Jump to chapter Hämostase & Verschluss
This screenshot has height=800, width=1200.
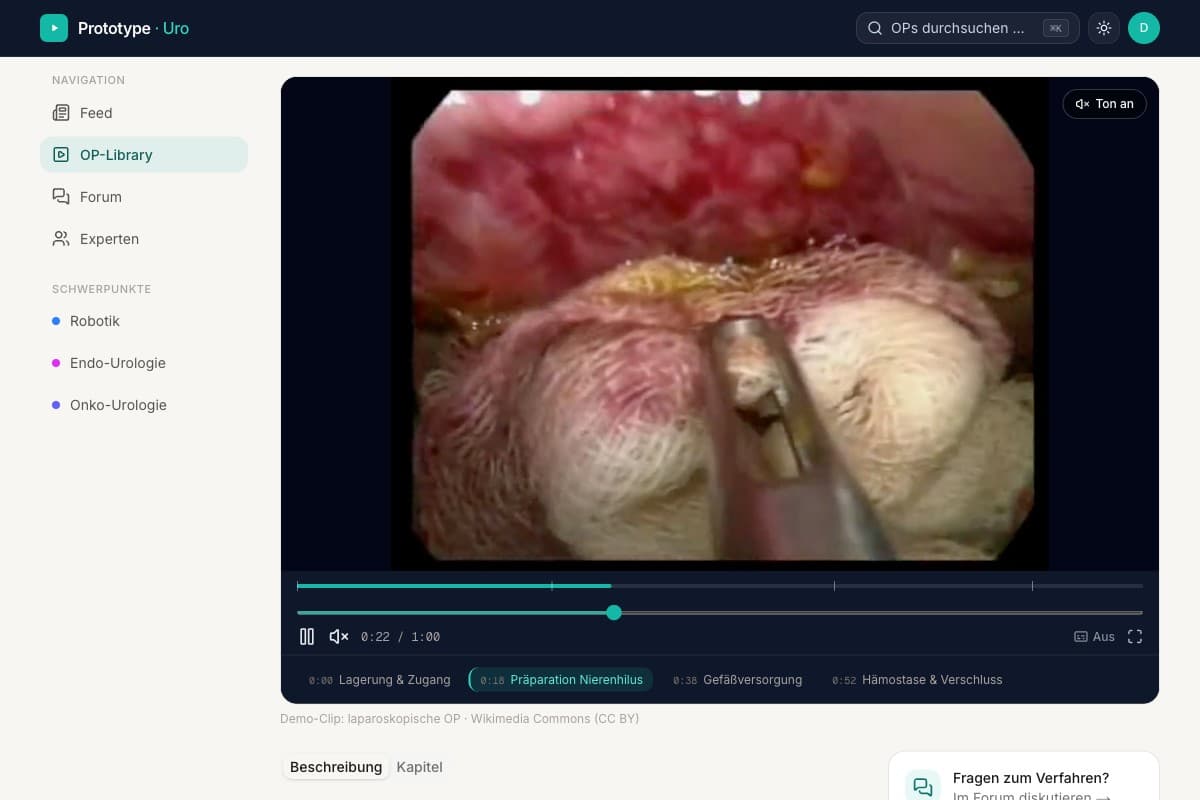point(917,680)
